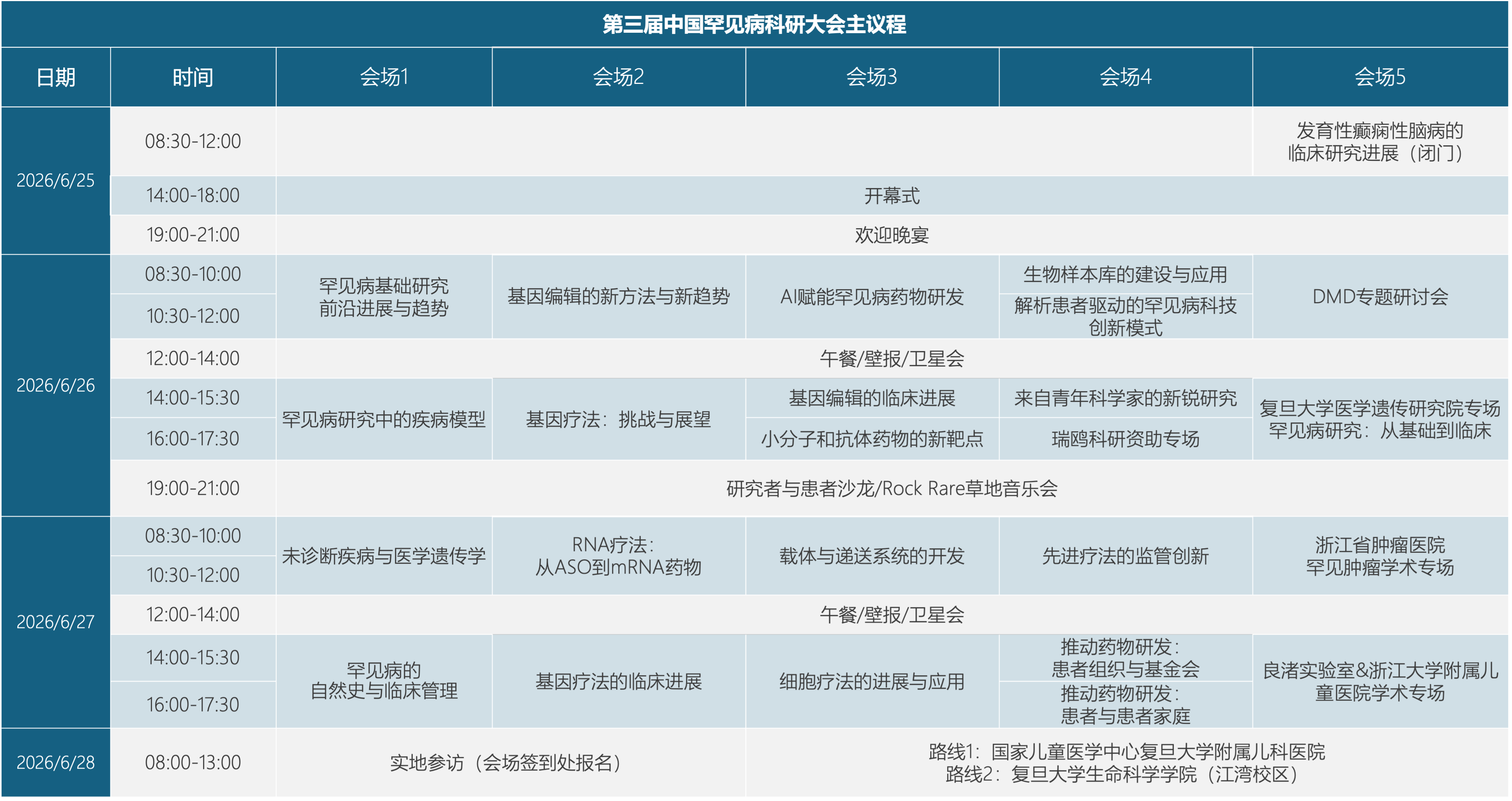Image resolution: width=1512 pixels, height=801 pixels.
Task: Click the 良渚实验室&浙江大学附属儿童医院学术专场 session
Action: (1381, 681)
